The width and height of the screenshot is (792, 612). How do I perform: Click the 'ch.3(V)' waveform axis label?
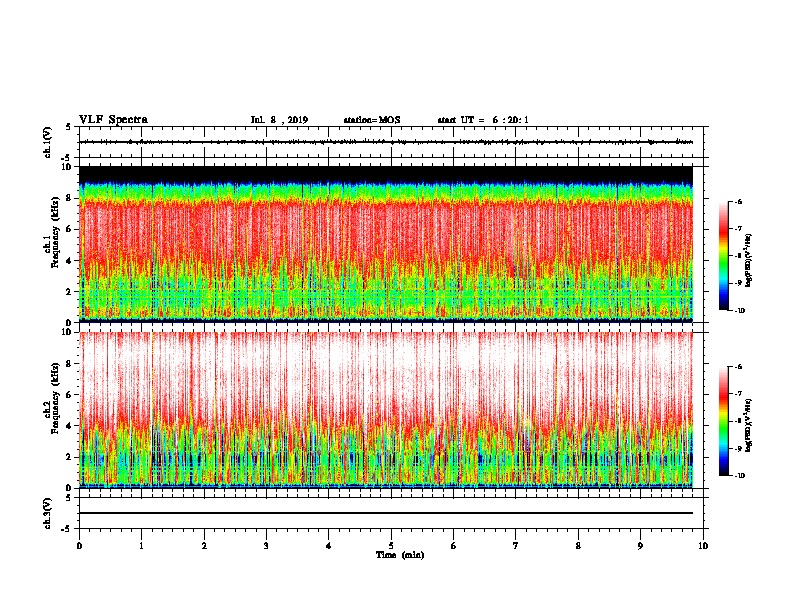(48, 513)
